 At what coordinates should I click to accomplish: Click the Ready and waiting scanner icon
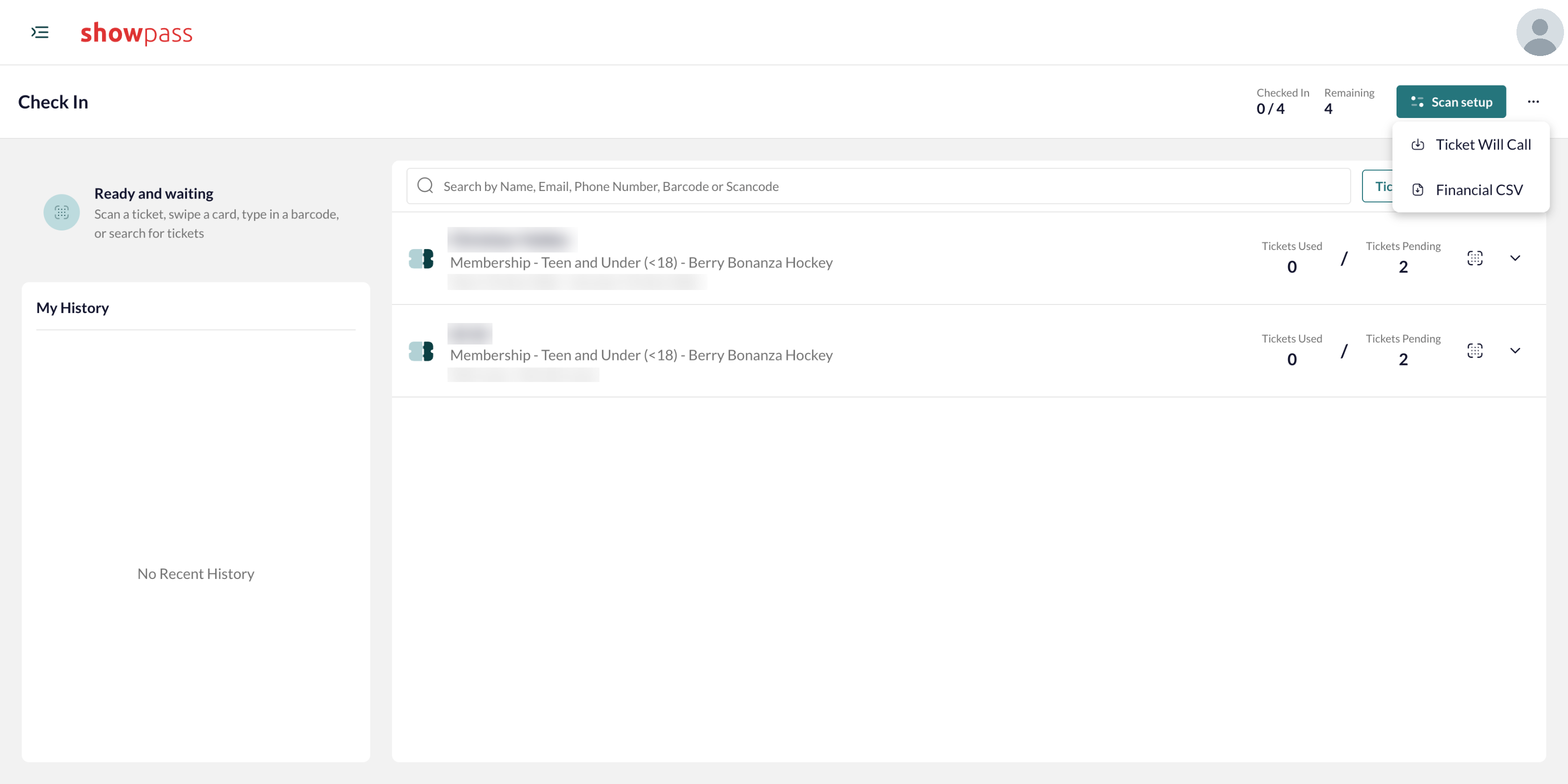pyautogui.click(x=61, y=212)
